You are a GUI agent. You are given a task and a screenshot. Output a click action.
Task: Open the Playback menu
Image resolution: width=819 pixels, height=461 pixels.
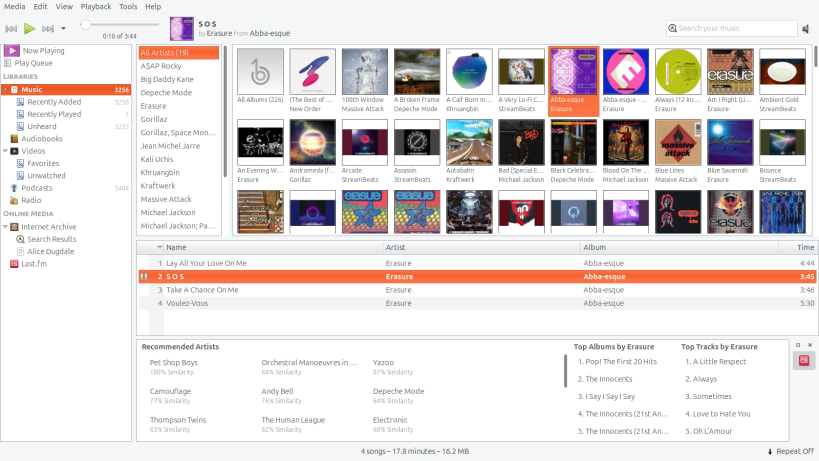click(96, 6)
